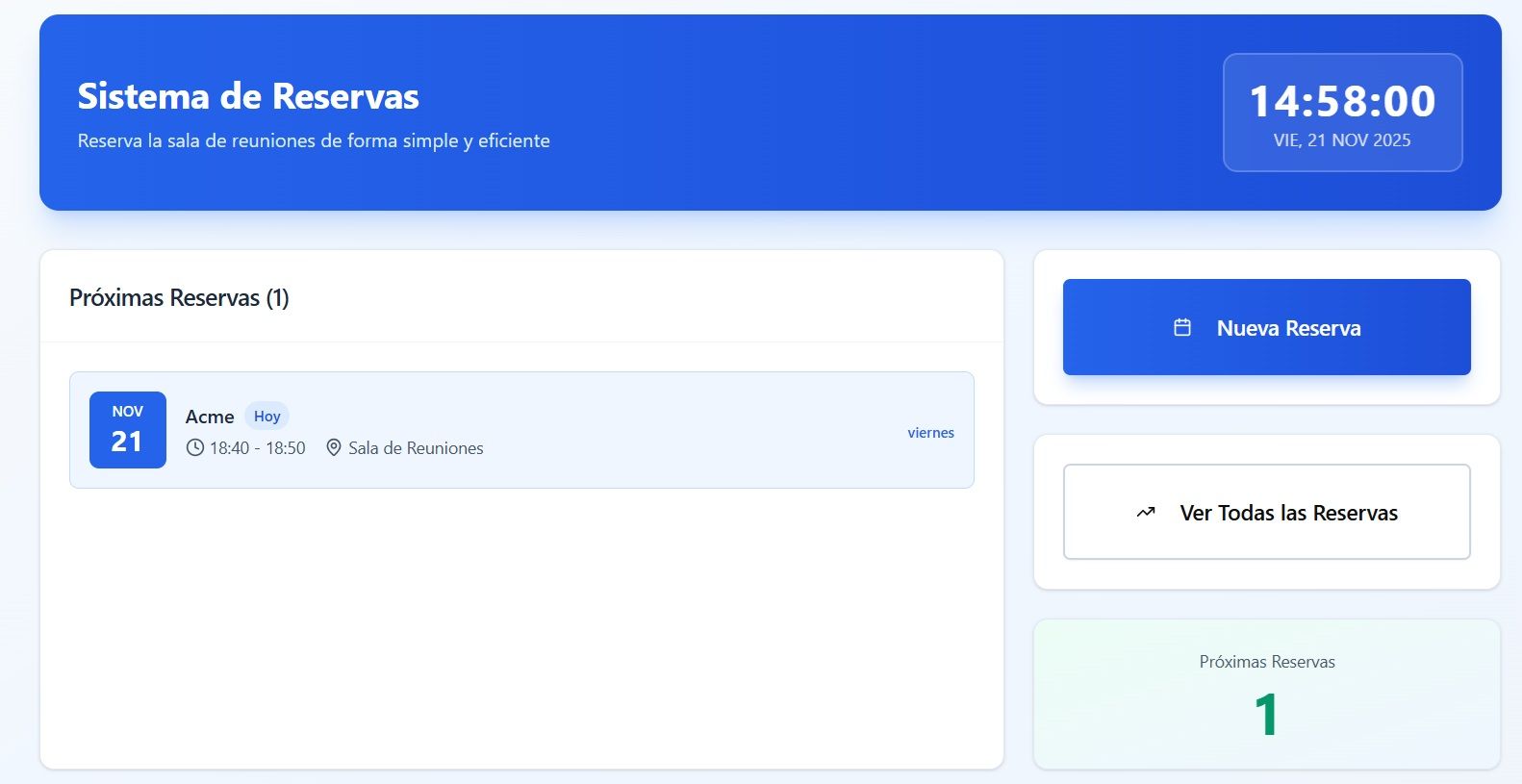Click the date VIE, 21 NOV 2025

1342,140
